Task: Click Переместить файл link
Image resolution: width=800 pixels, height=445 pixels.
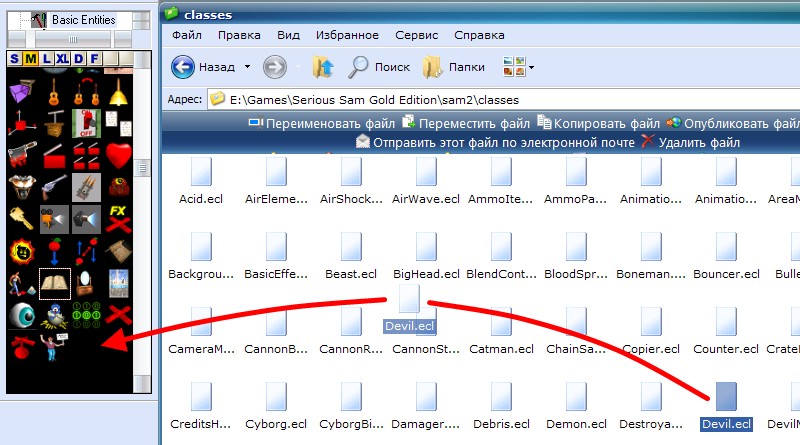Action: (466, 123)
